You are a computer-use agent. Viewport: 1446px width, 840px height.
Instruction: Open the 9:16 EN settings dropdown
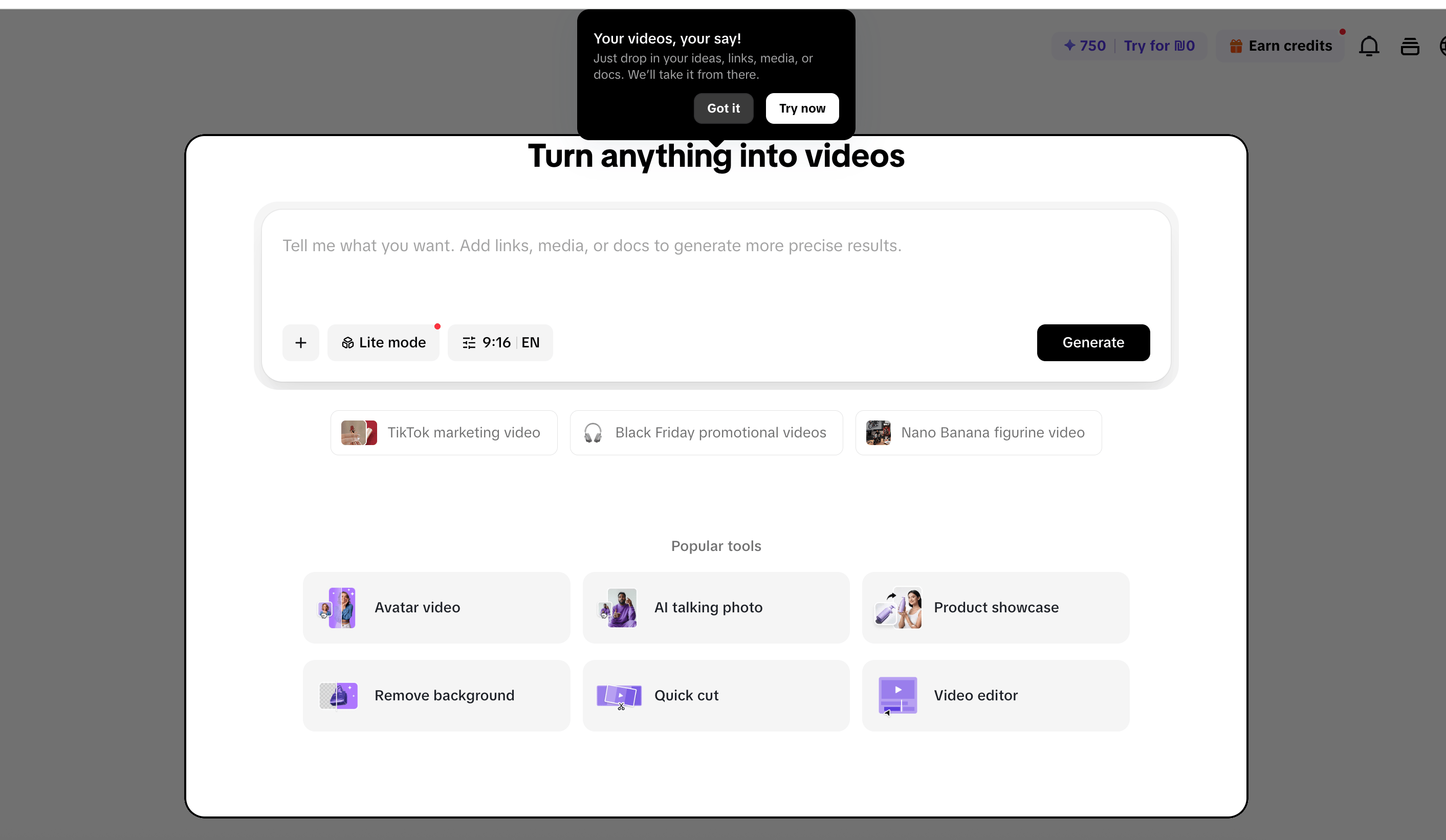500,343
